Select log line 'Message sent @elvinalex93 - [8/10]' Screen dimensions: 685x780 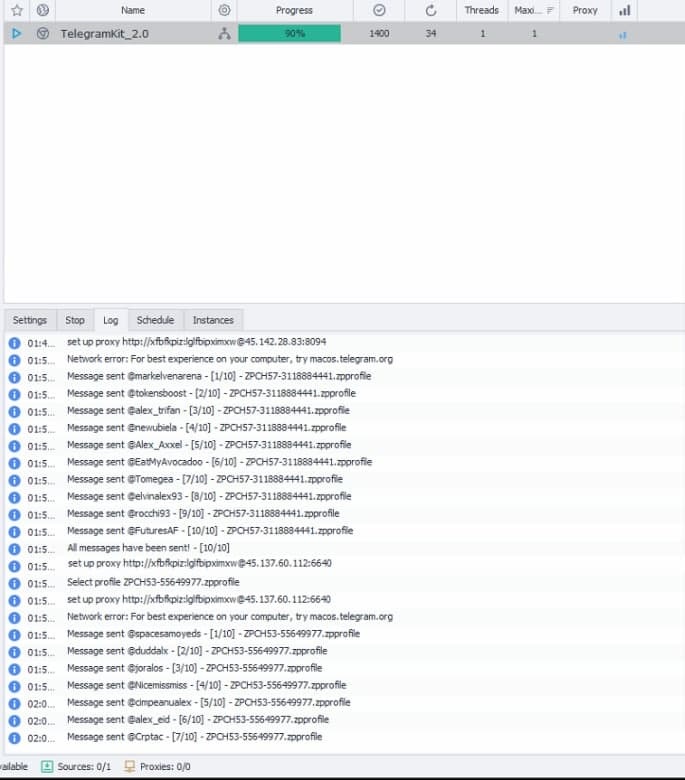209,496
